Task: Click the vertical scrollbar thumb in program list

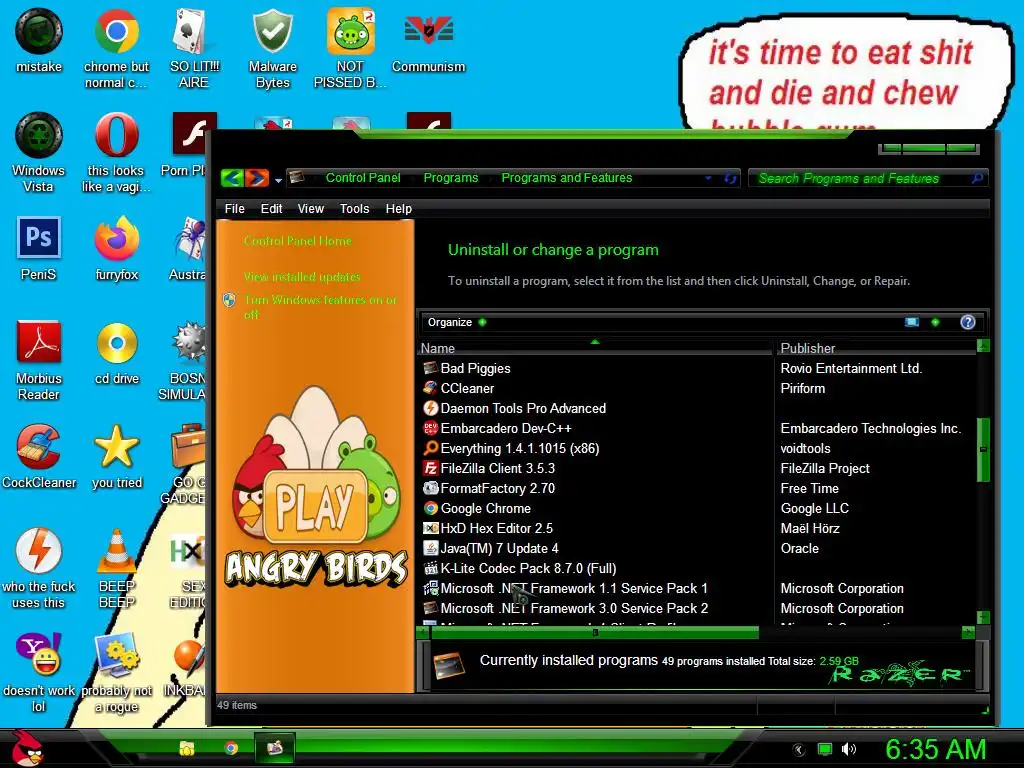Action: click(x=983, y=450)
